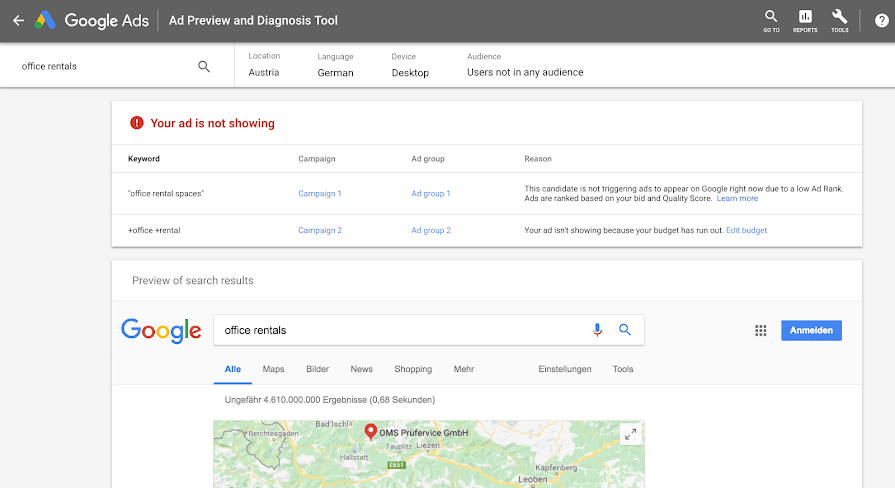
Task: Click the office rentals keyword input field
Action: coord(100,66)
